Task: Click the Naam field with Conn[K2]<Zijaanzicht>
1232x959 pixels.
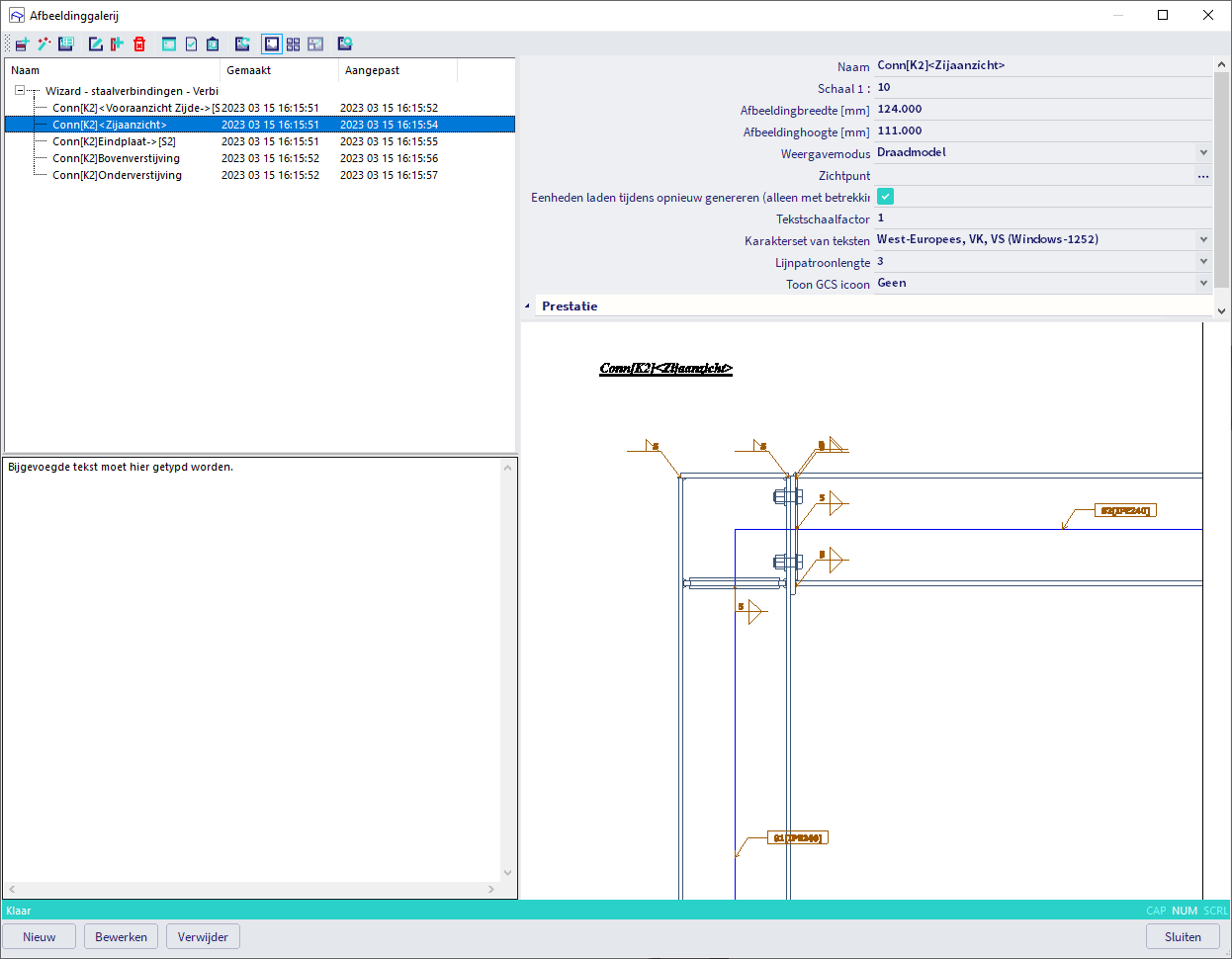Action: click(1043, 66)
